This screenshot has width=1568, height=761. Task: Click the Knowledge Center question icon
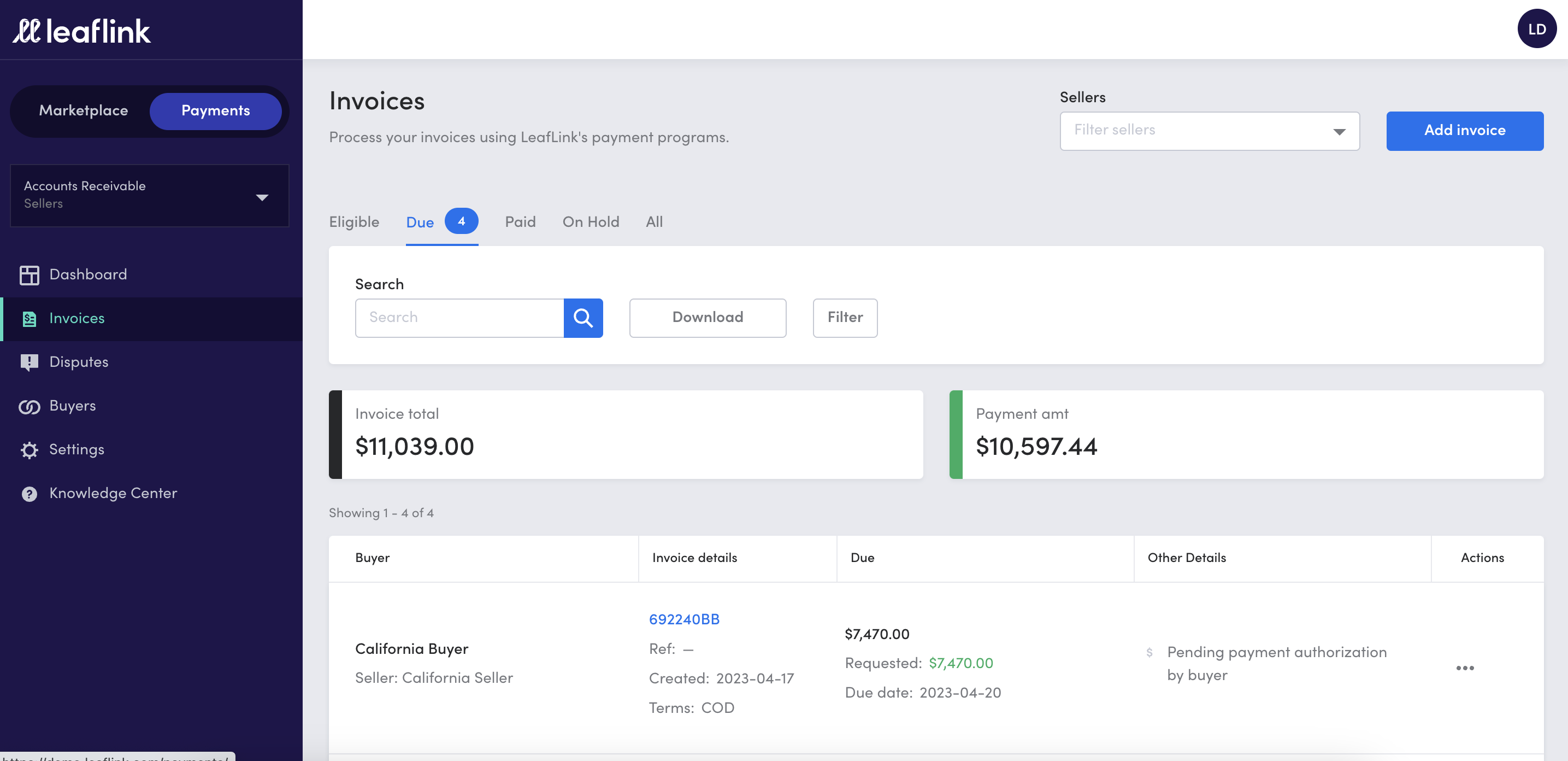pos(28,494)
